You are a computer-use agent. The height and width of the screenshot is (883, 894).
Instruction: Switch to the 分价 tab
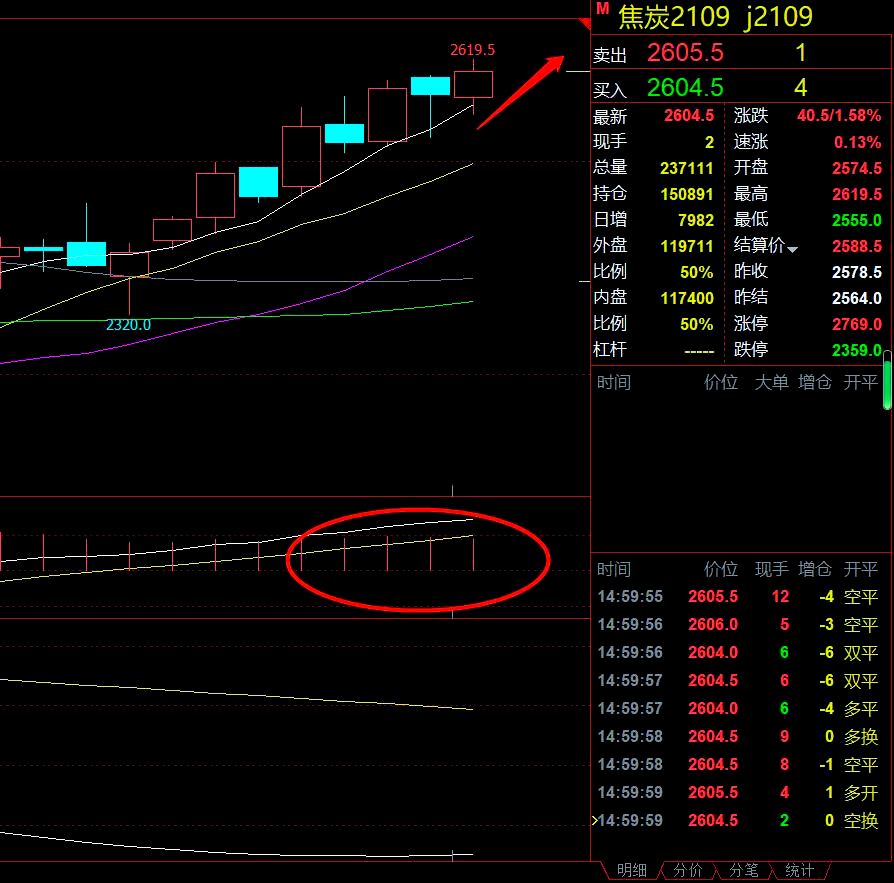tap(688, 871)
